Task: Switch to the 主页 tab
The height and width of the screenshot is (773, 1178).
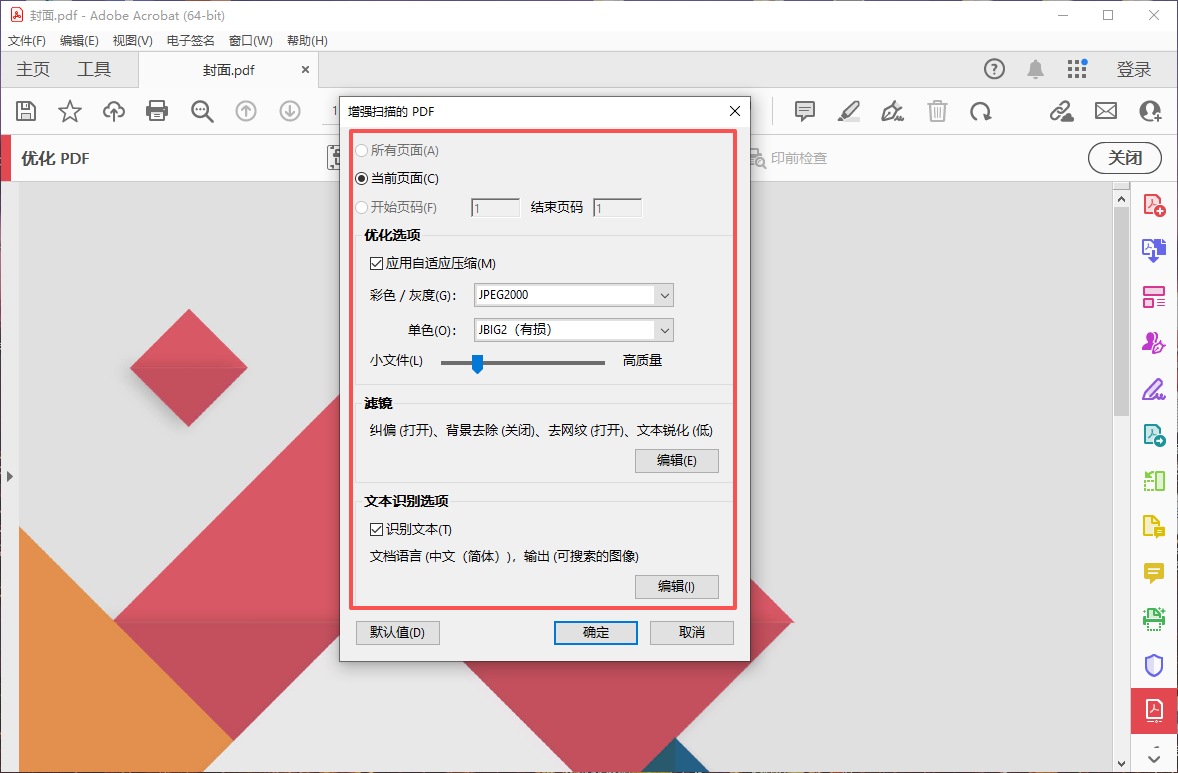Action: (x=33, y=70)
